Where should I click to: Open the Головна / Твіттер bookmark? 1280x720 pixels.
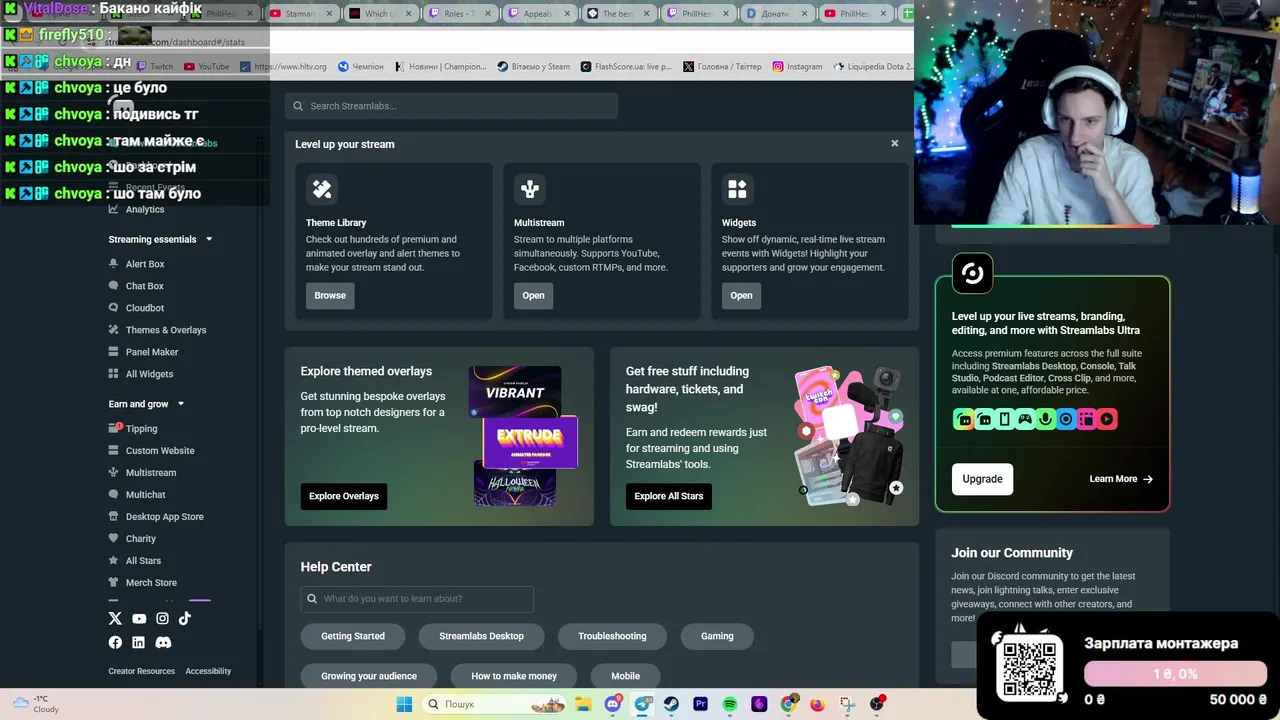click(722, 66)
